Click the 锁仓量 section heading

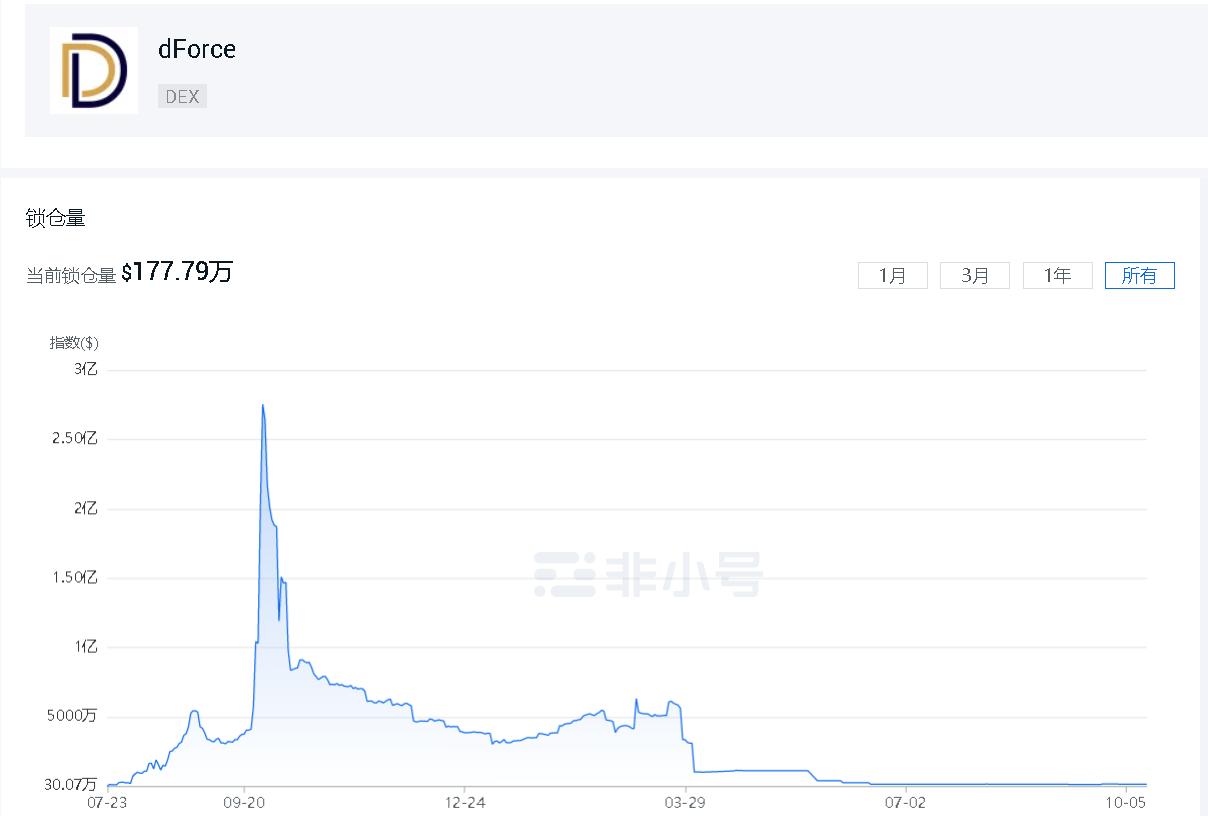[x=56, y=218]
